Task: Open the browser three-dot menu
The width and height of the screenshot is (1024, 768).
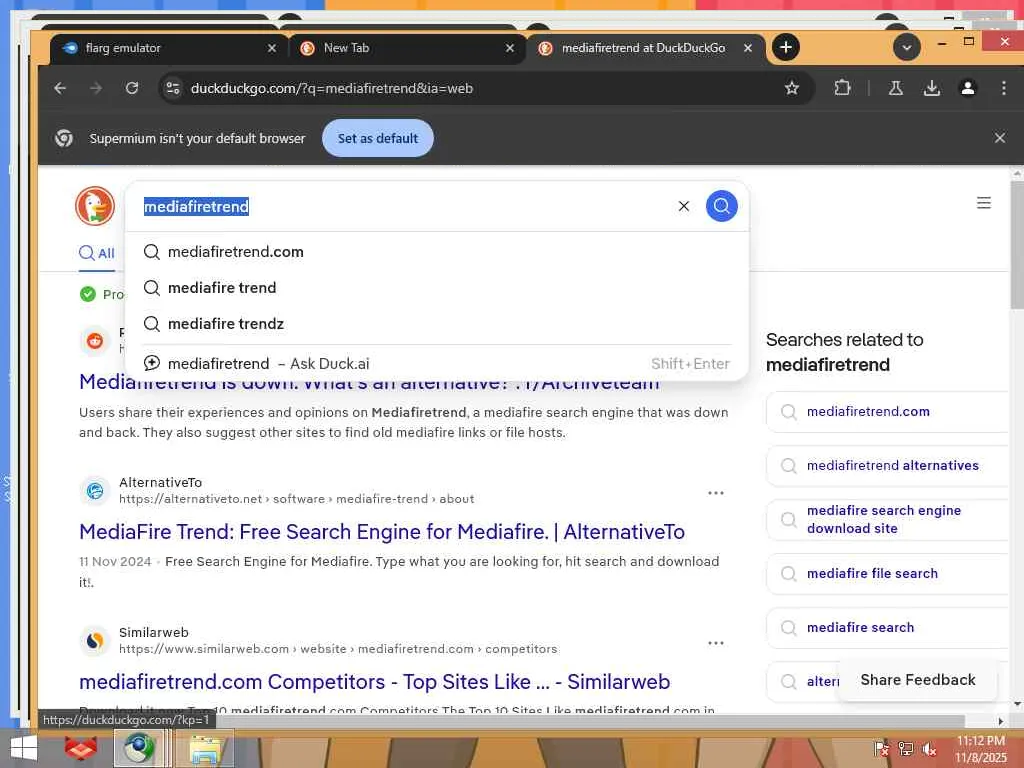Action: [1004, 88]
